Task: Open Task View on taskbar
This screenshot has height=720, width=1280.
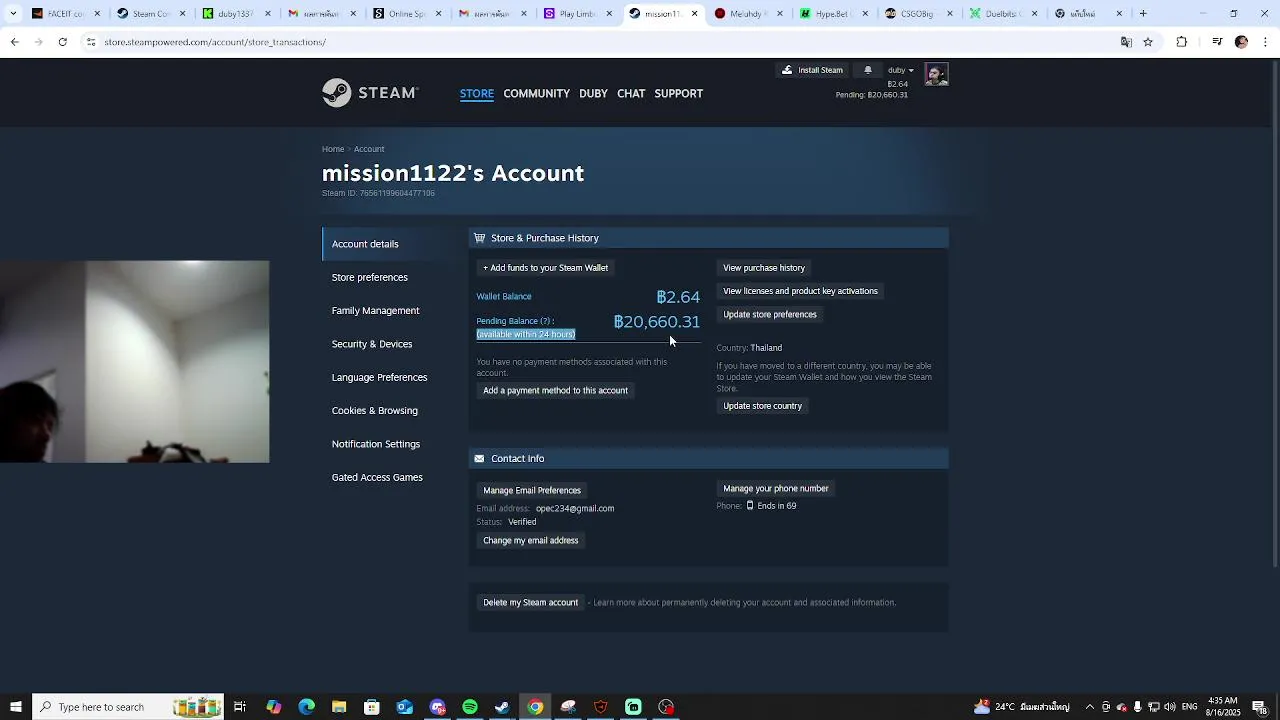Action: pyautogui.click(x=240, y=707)
